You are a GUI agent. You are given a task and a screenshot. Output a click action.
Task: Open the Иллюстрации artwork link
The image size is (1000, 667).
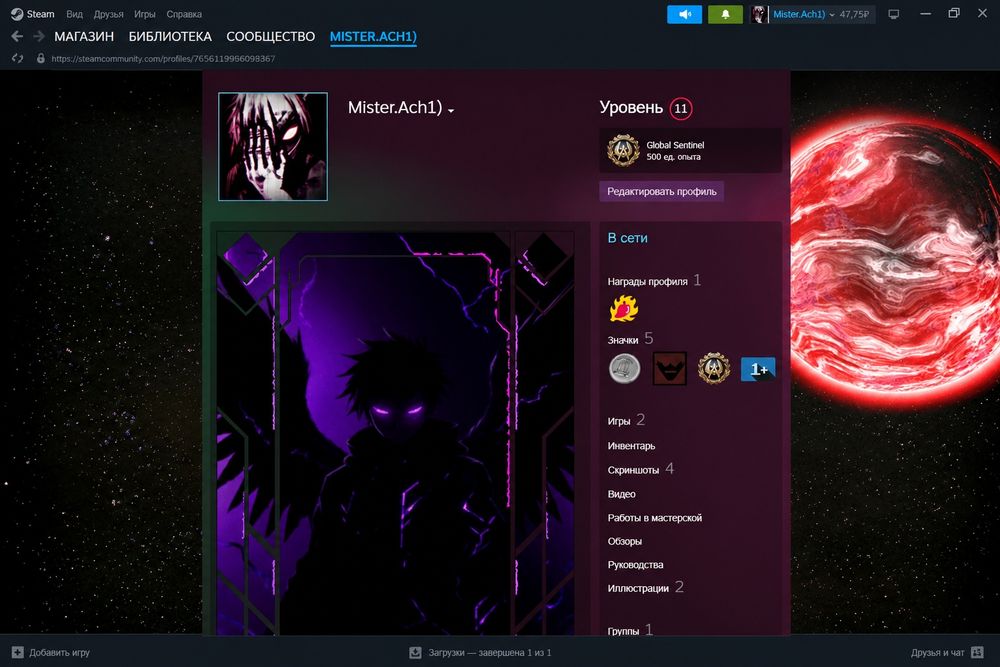coord(638,589)
